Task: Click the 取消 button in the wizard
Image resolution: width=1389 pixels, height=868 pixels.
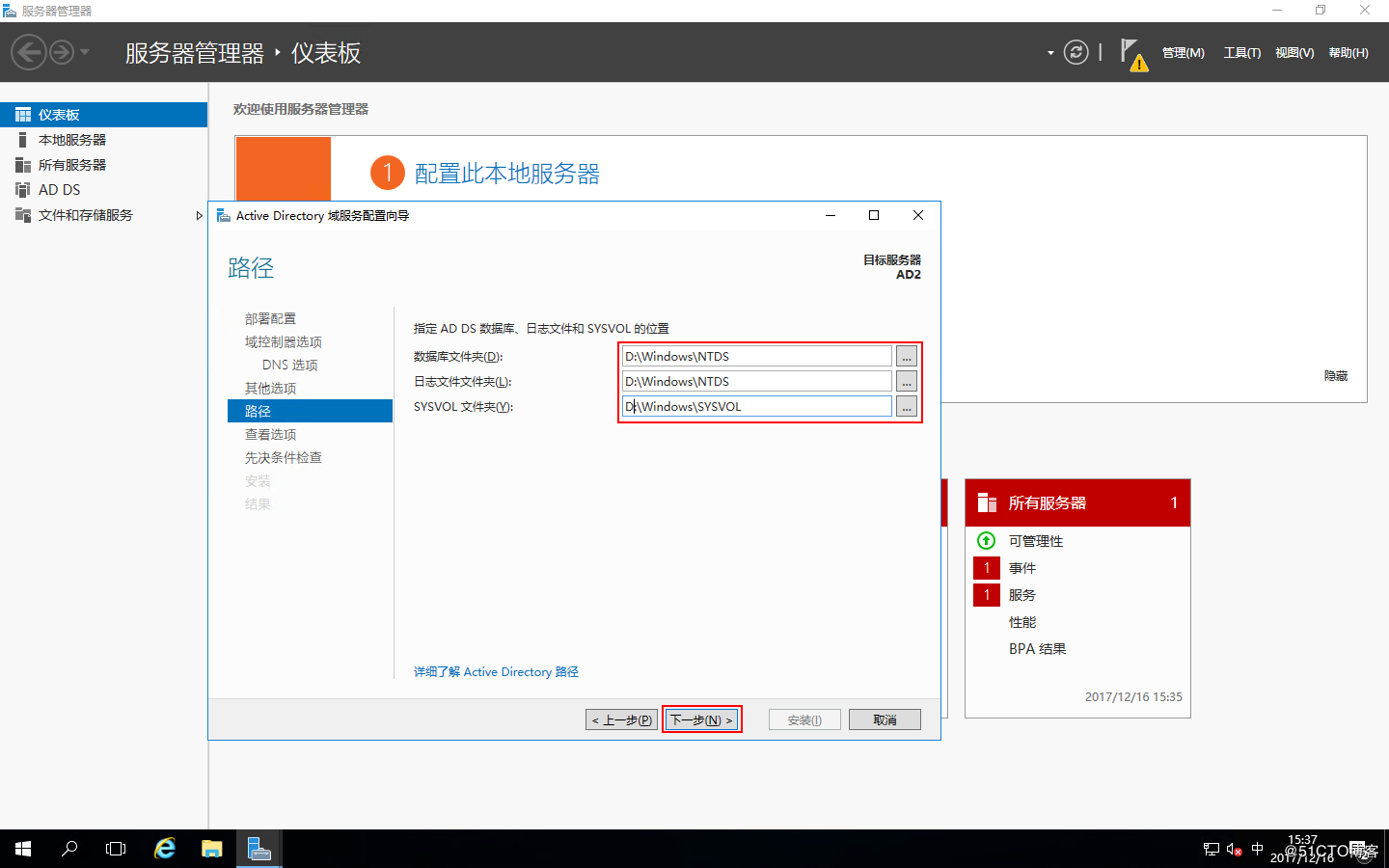Action: [885, 719]
